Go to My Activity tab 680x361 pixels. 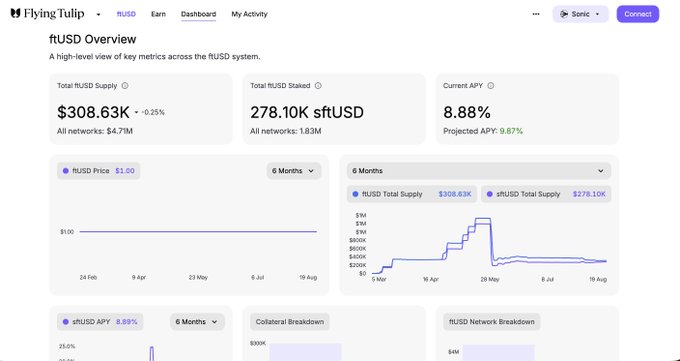249,14
